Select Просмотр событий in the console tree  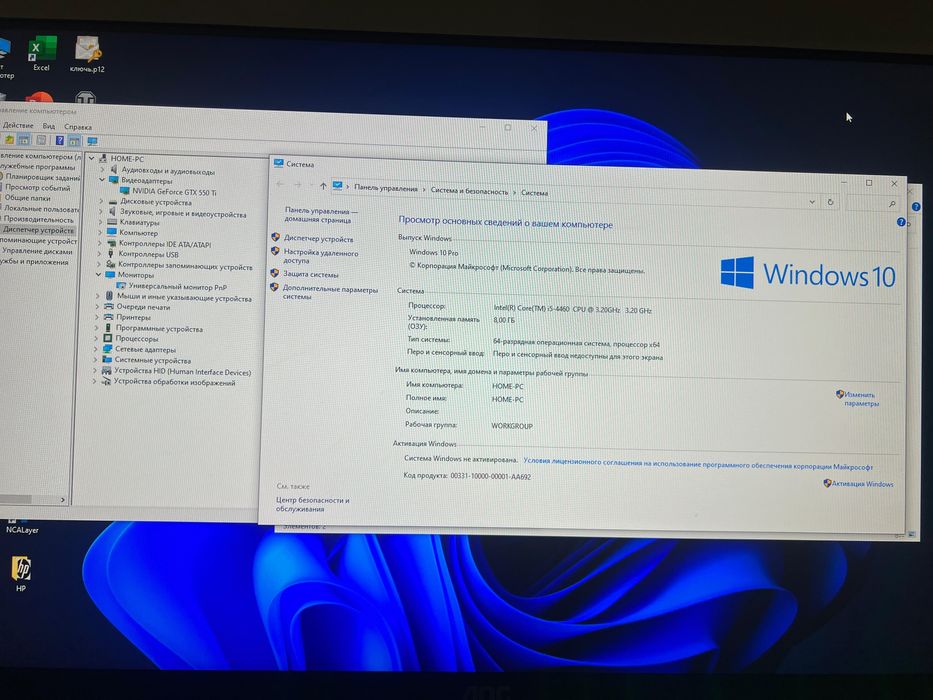coord(37,188)
